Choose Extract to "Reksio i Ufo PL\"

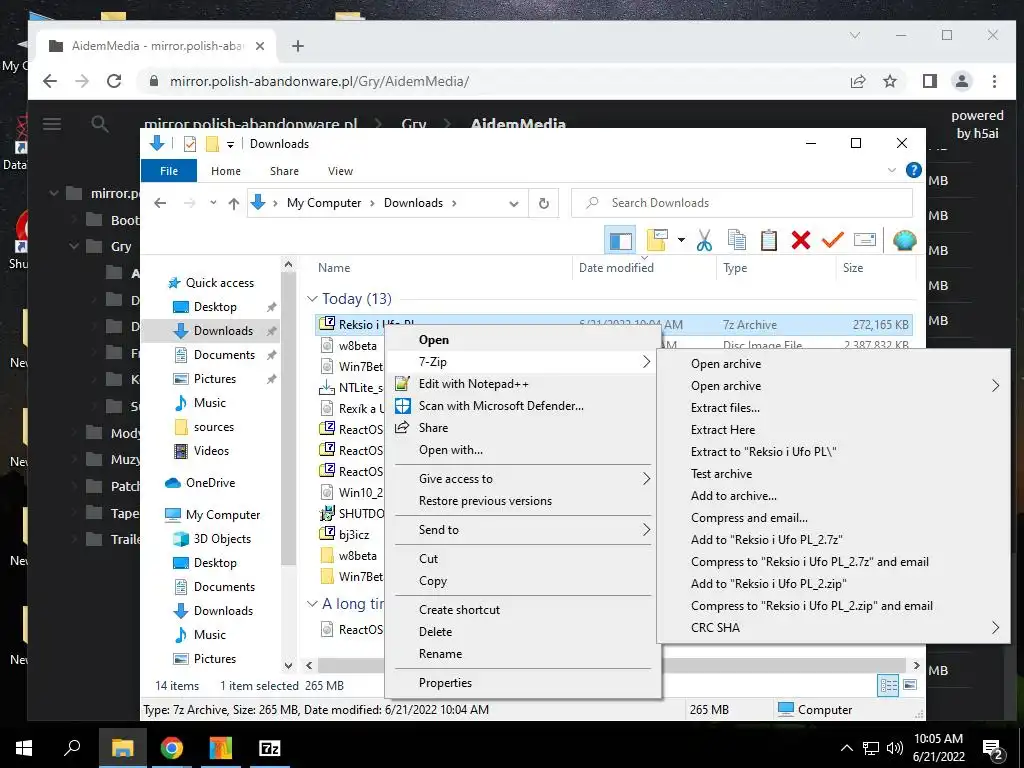(833, 452)
